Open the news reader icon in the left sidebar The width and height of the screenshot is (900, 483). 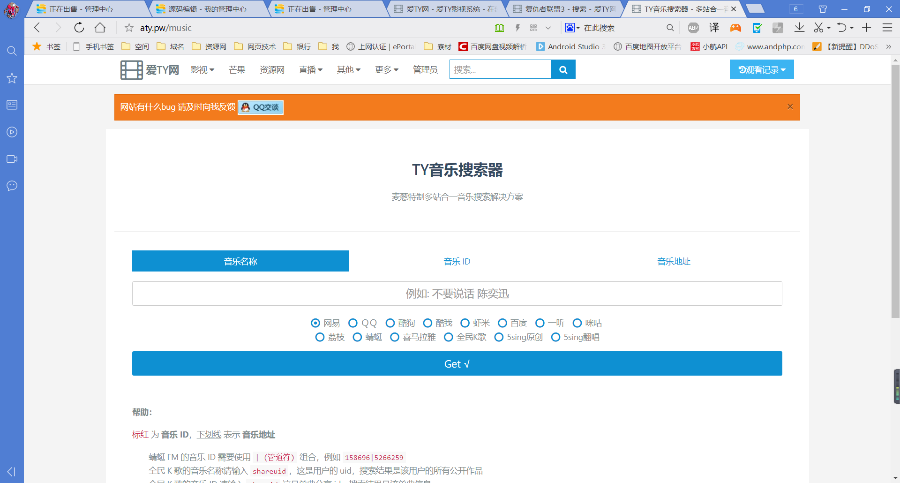[x=11, y=105]
